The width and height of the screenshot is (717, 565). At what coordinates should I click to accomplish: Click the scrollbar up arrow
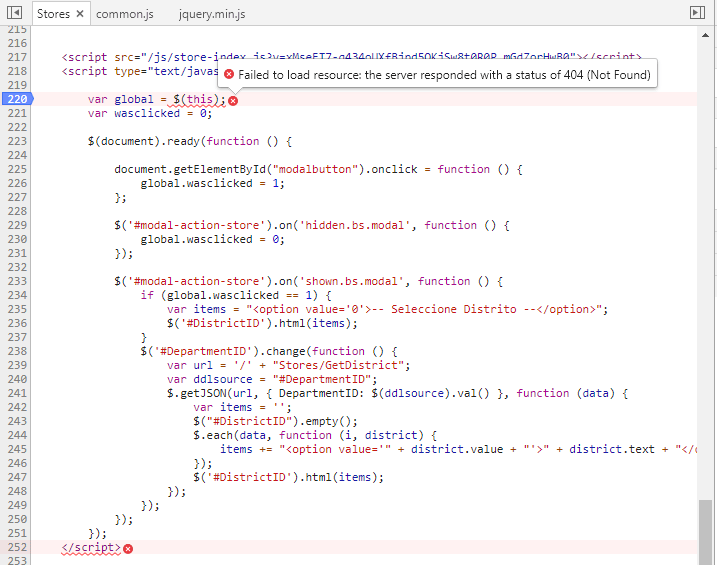(x=706, y=35)
